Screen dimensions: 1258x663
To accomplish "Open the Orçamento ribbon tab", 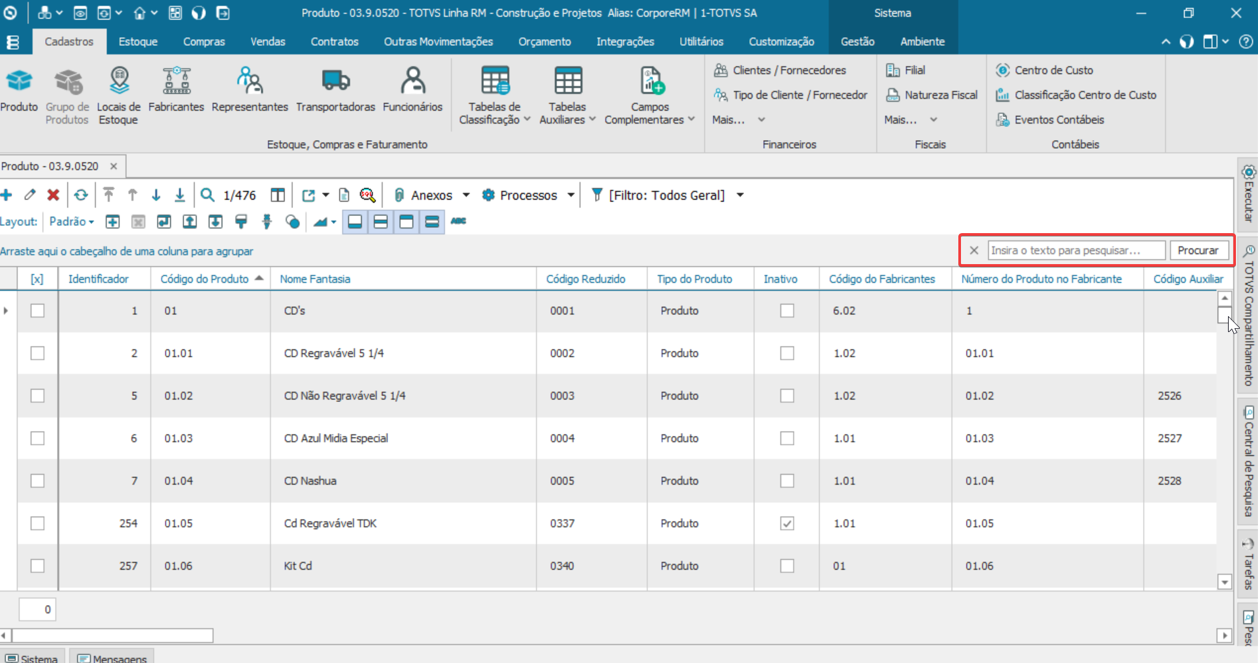I will tap(545, 42).
